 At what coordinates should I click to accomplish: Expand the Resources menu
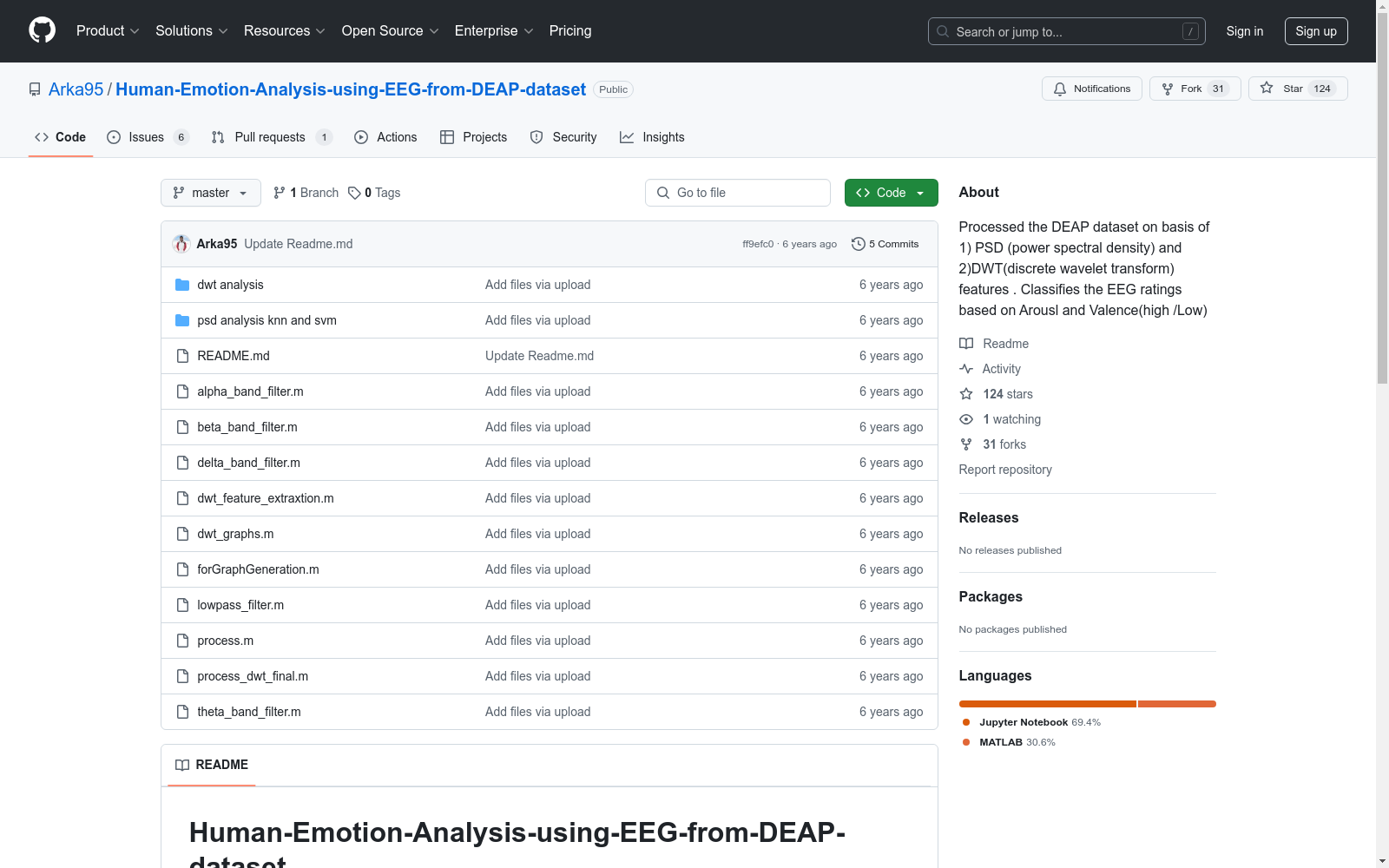[285, 31]
